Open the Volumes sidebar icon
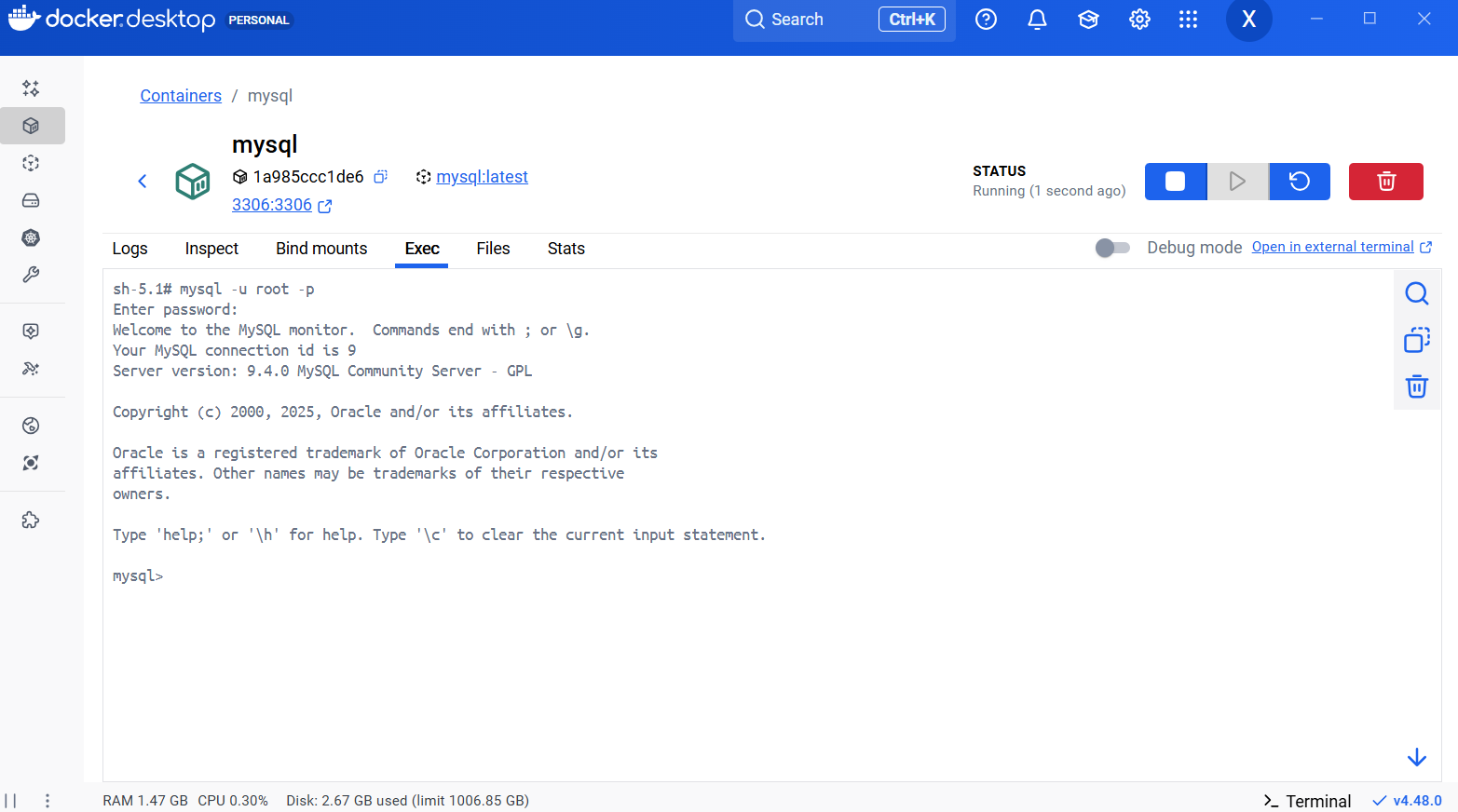Image resolution: width=1458 pixels, height=812 pixels. click(31, 200)
